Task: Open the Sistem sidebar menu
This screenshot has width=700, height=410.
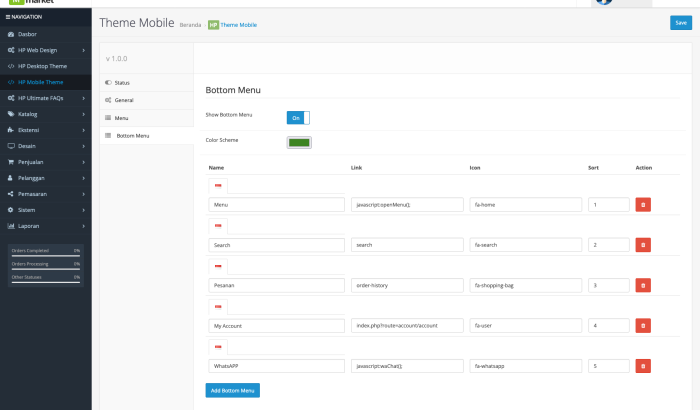Action: (x=46, y=210)
